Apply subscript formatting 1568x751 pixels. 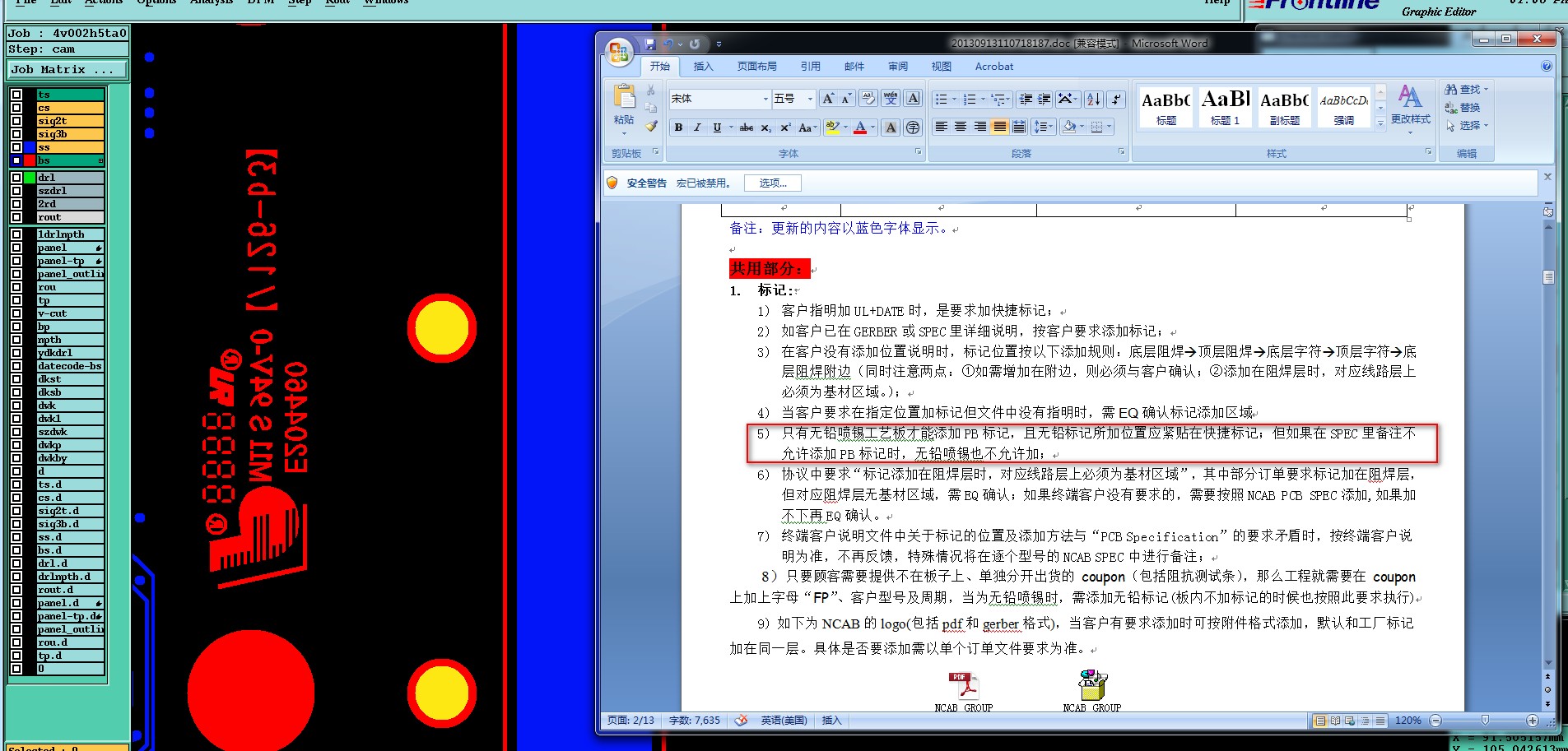point(766,127)
